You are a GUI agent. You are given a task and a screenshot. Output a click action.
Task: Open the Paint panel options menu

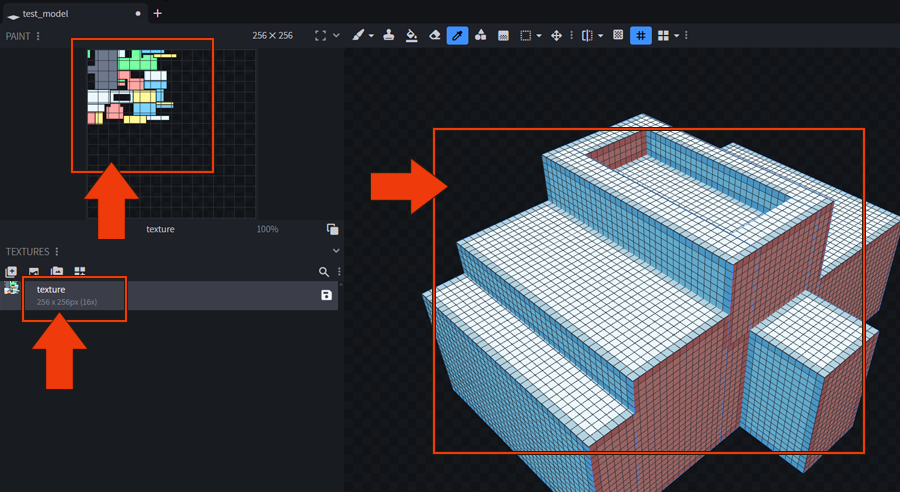[39, 36]
